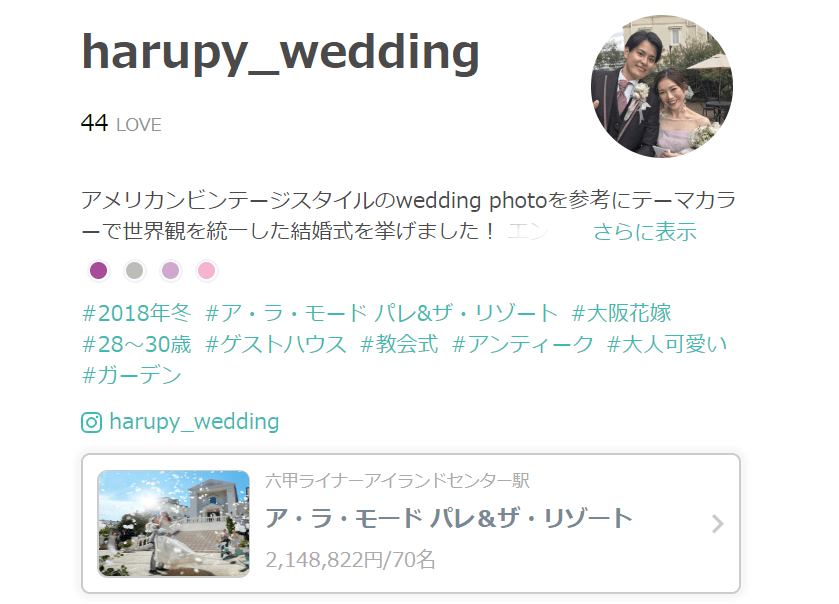The width and height of the screenshot is (839, 604).
Task: Open the #教会式 hashtag
Action: click(x=399, y=344)
